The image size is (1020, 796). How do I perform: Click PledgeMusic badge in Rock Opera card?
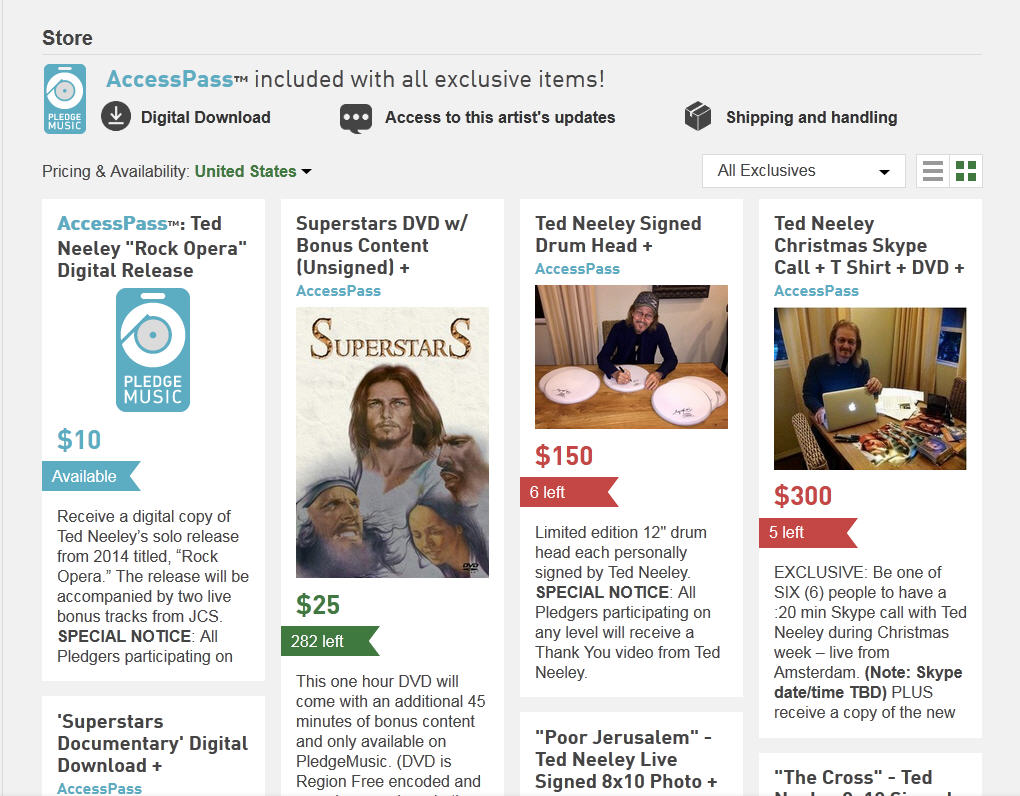point(153,350)
